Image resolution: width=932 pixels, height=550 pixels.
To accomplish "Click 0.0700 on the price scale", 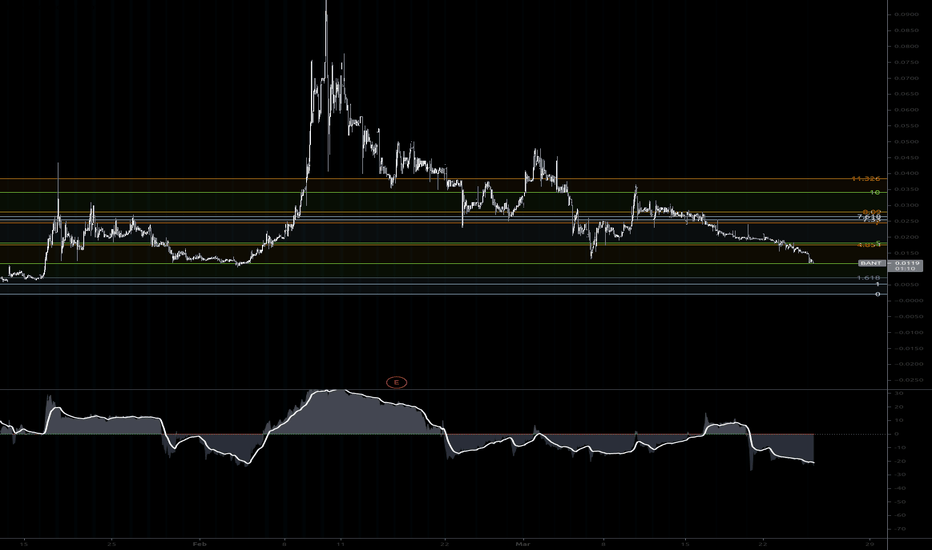I will pyautogui.click(x=906, y=78).
